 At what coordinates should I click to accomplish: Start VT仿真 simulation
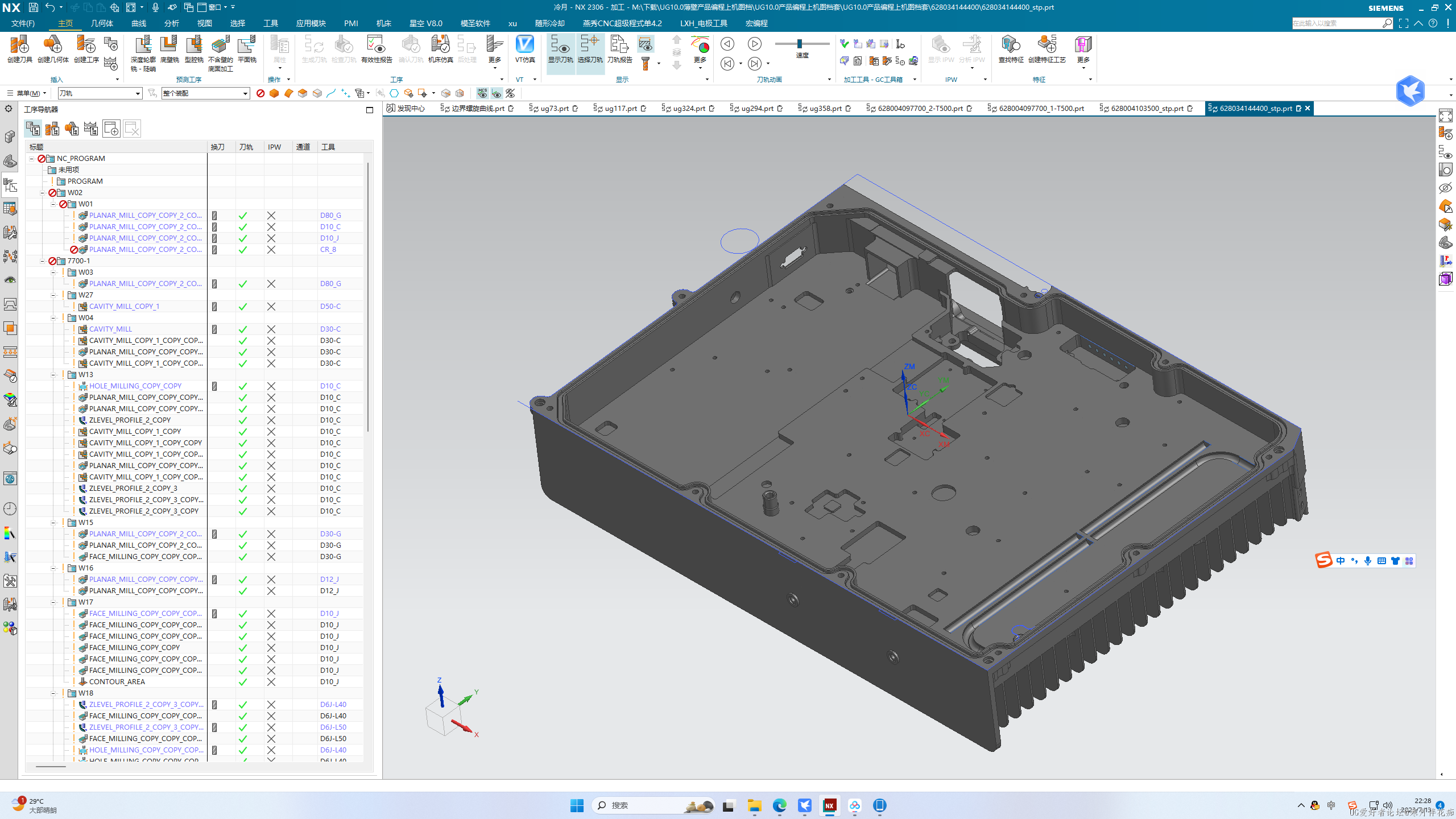(524, 49)
